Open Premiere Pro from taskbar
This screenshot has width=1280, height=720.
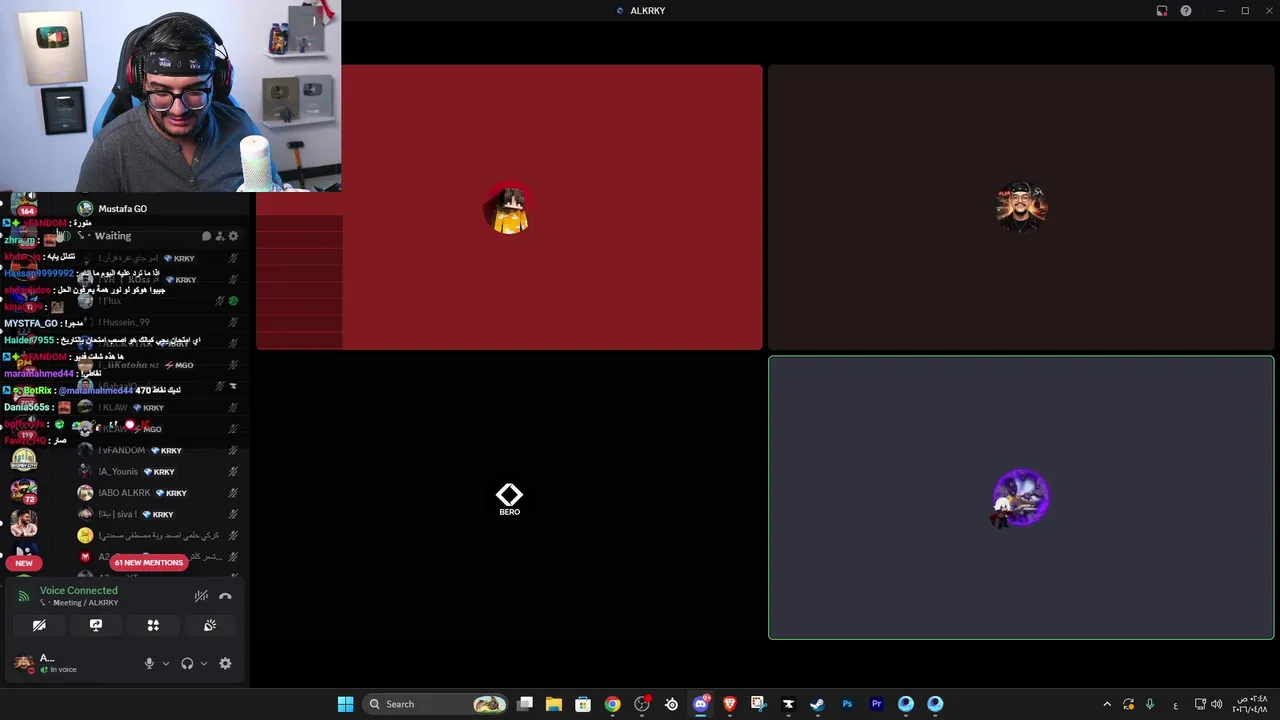pos(876,704)
